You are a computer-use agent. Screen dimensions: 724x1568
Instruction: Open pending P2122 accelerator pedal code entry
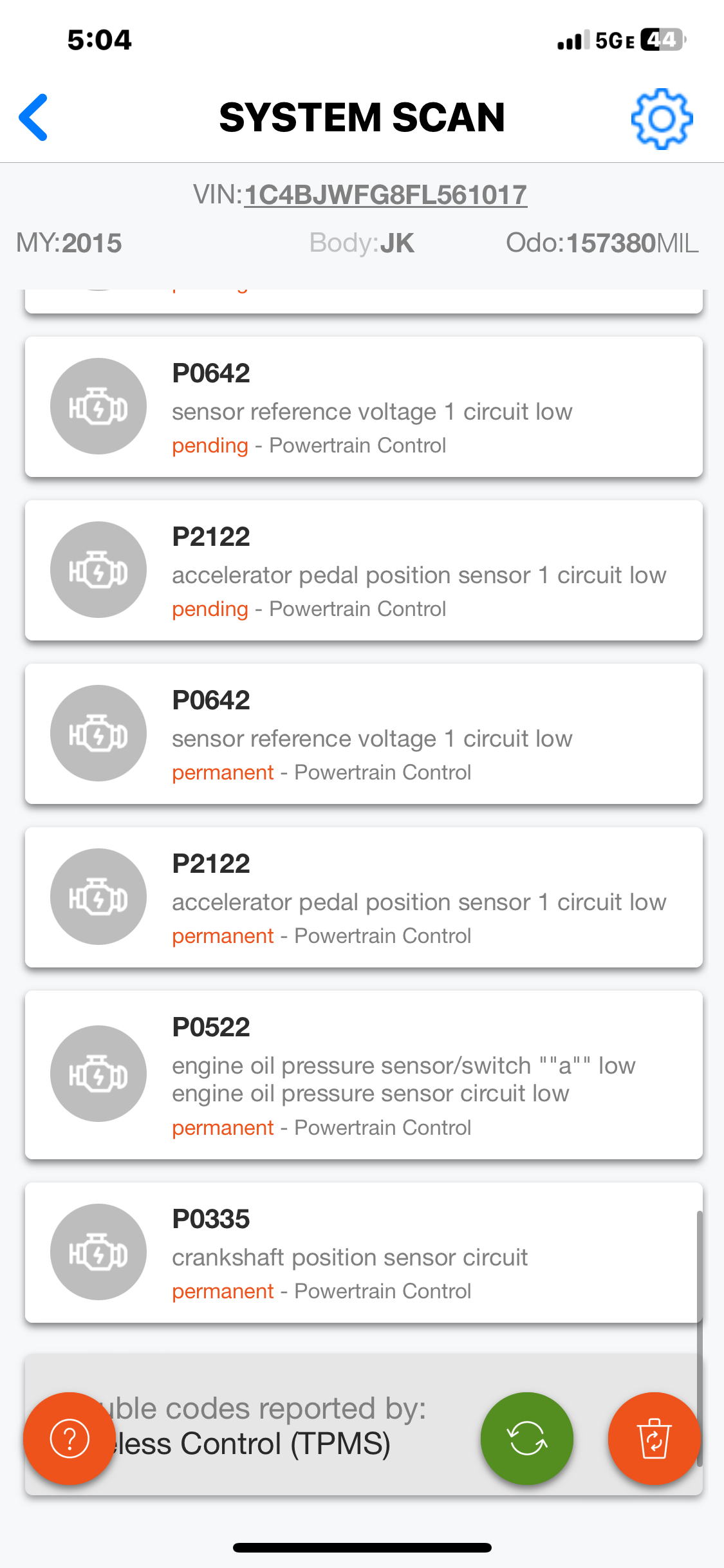click(418, 571)
